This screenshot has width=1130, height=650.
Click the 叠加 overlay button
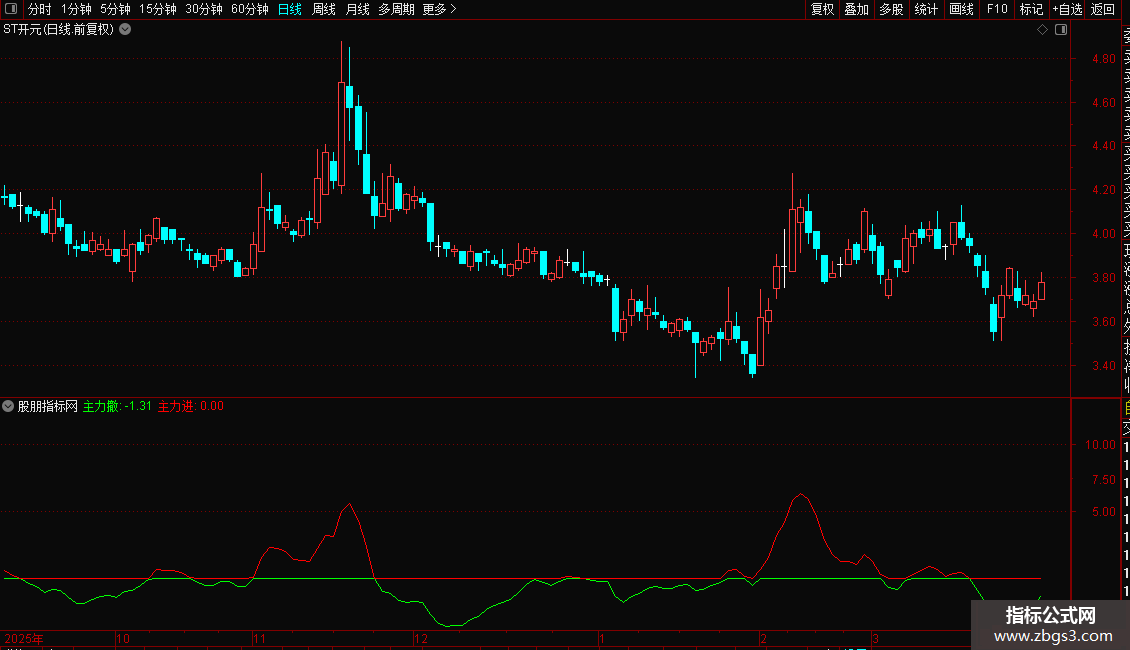pos(856,9)
